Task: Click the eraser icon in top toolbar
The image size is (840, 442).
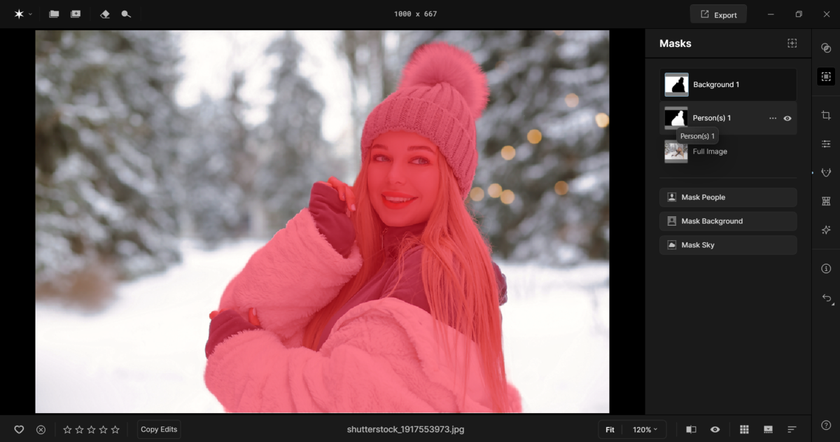Action: [107, 14]
